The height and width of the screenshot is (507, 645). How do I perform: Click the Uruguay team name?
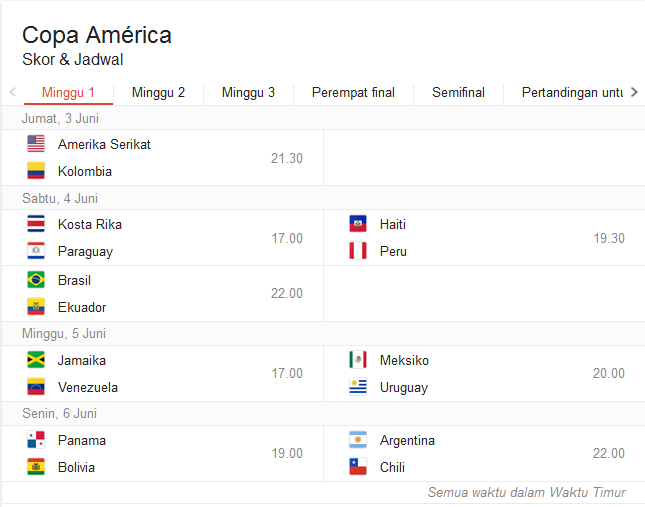pyautogui.click(x=403, y=387)
